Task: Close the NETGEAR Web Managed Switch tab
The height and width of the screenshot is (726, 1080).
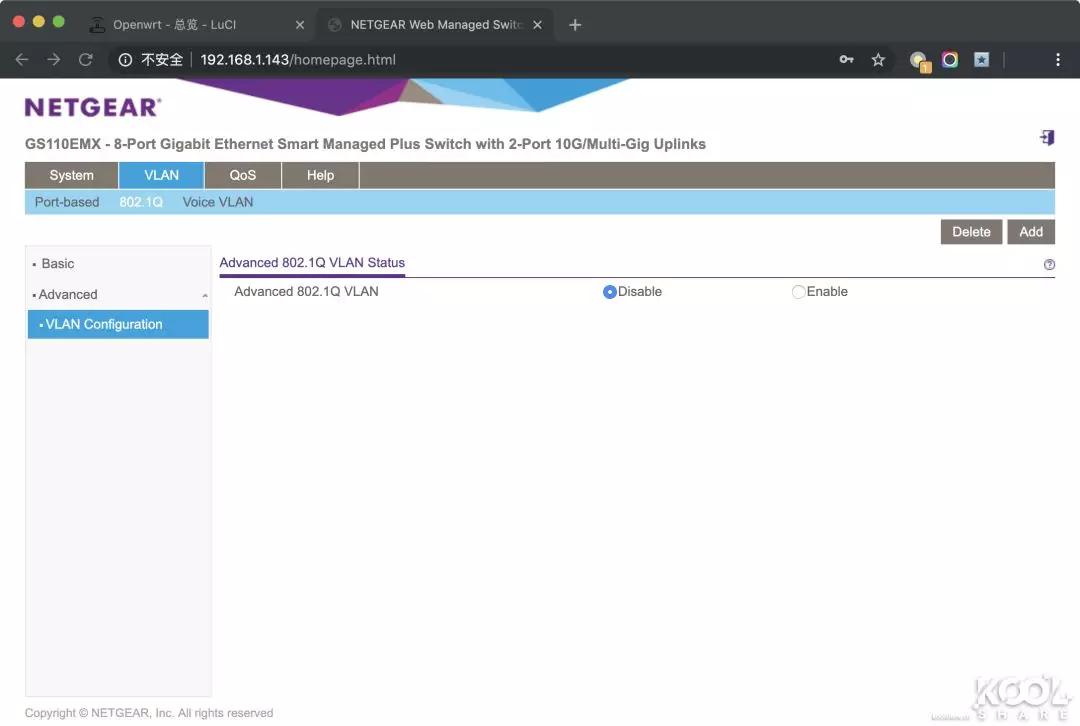Action: [537, 25]
